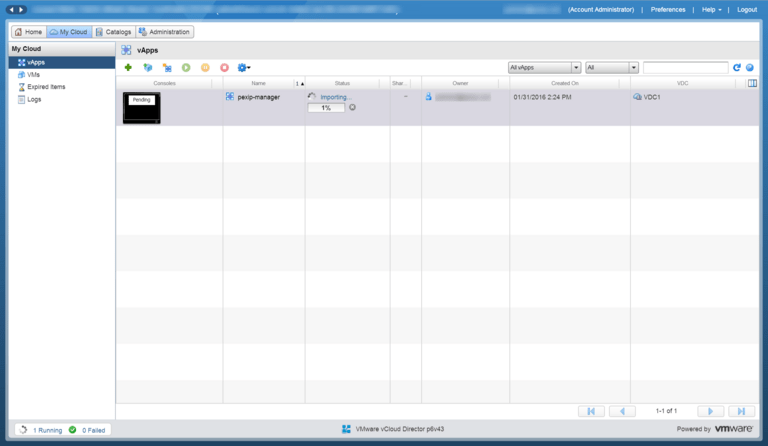The image size is (768, 446).
Task: Click the browser-style back arrow
Action: 12,9
